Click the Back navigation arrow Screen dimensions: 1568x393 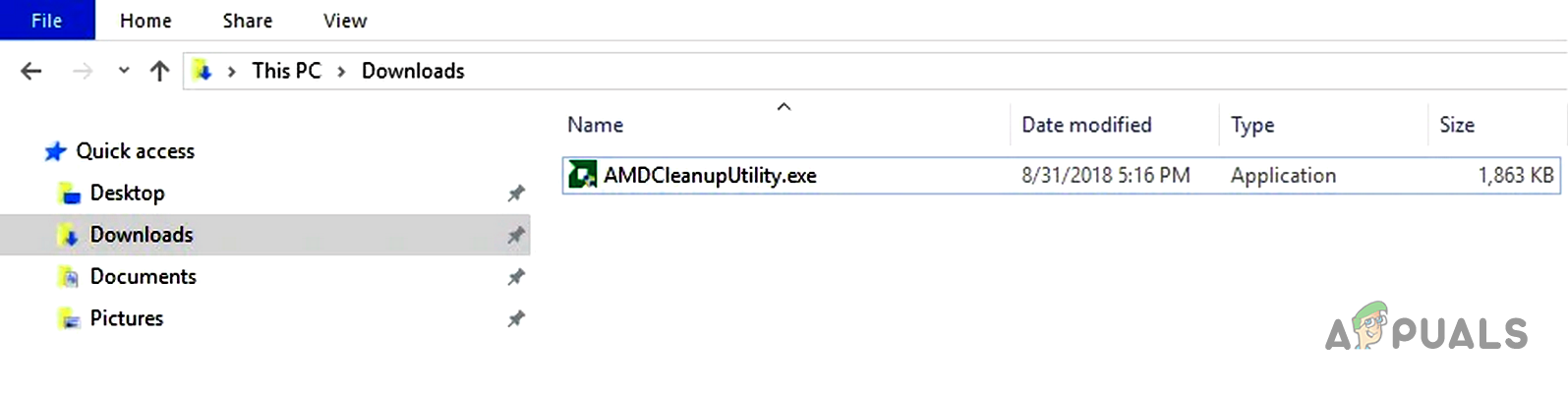pos(31,71)
